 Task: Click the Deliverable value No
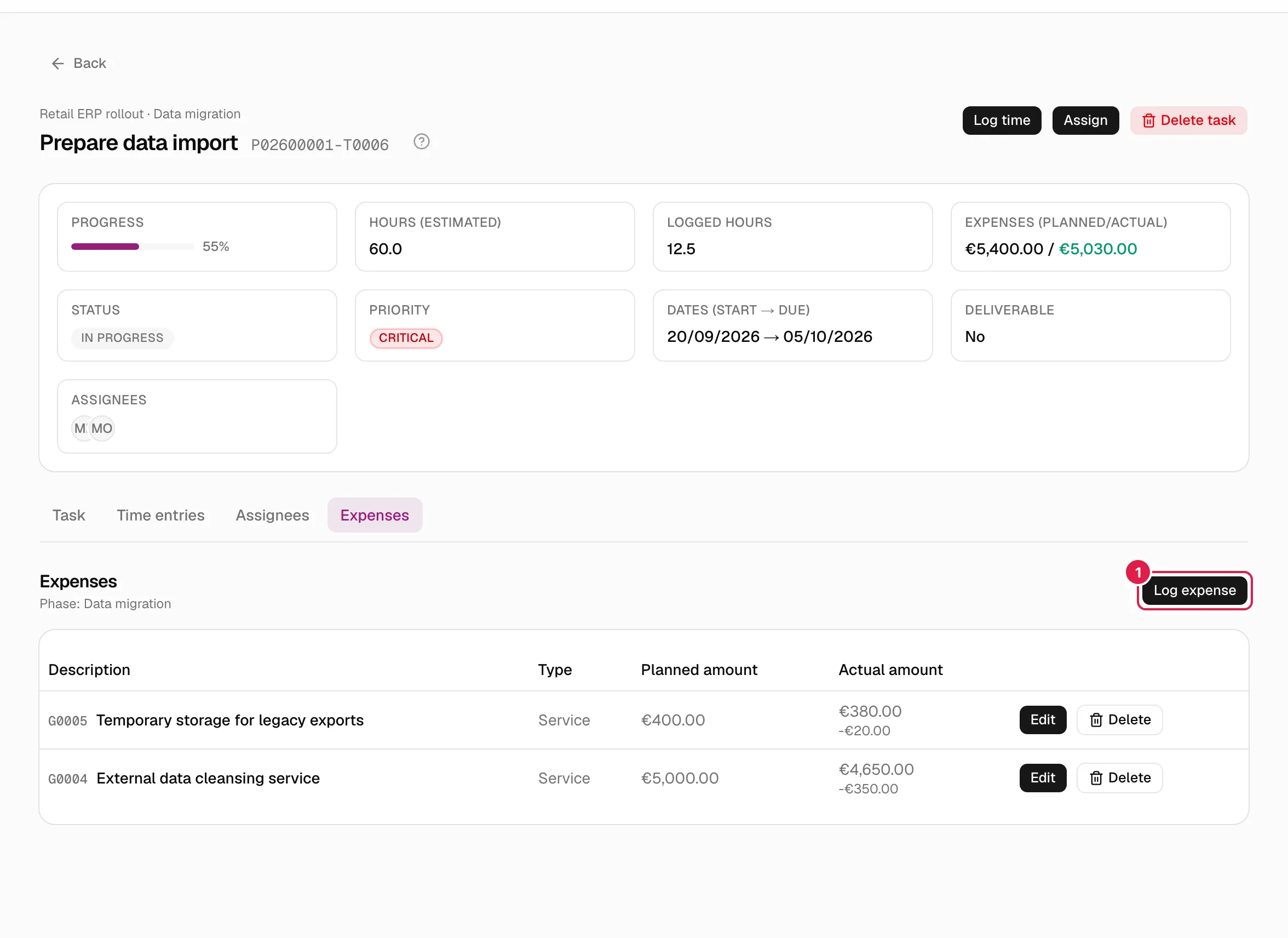click(x=975, y=336)
